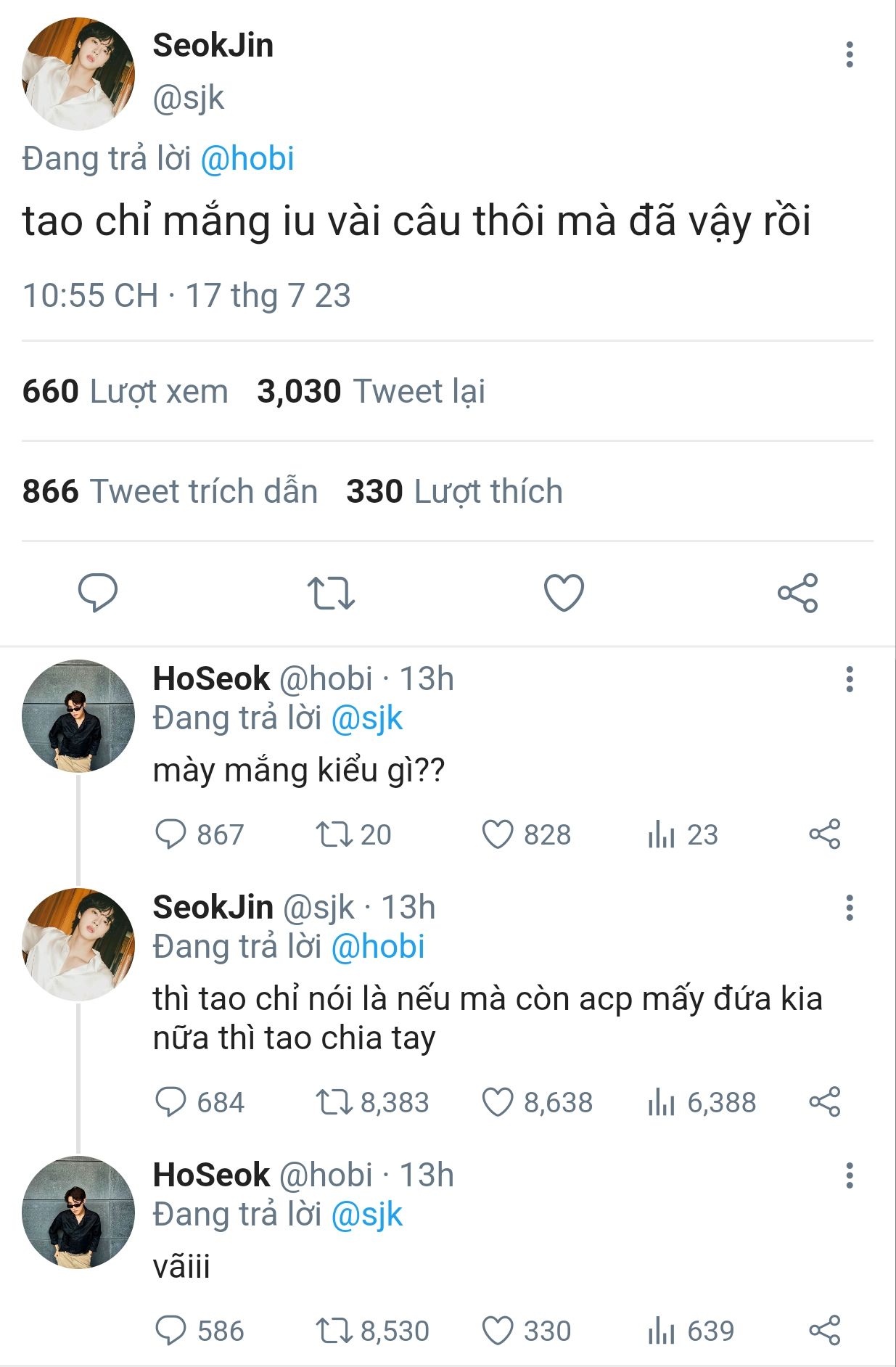Open the 330 Lượt thích list

pyautogui.click(x=454, y=491)
